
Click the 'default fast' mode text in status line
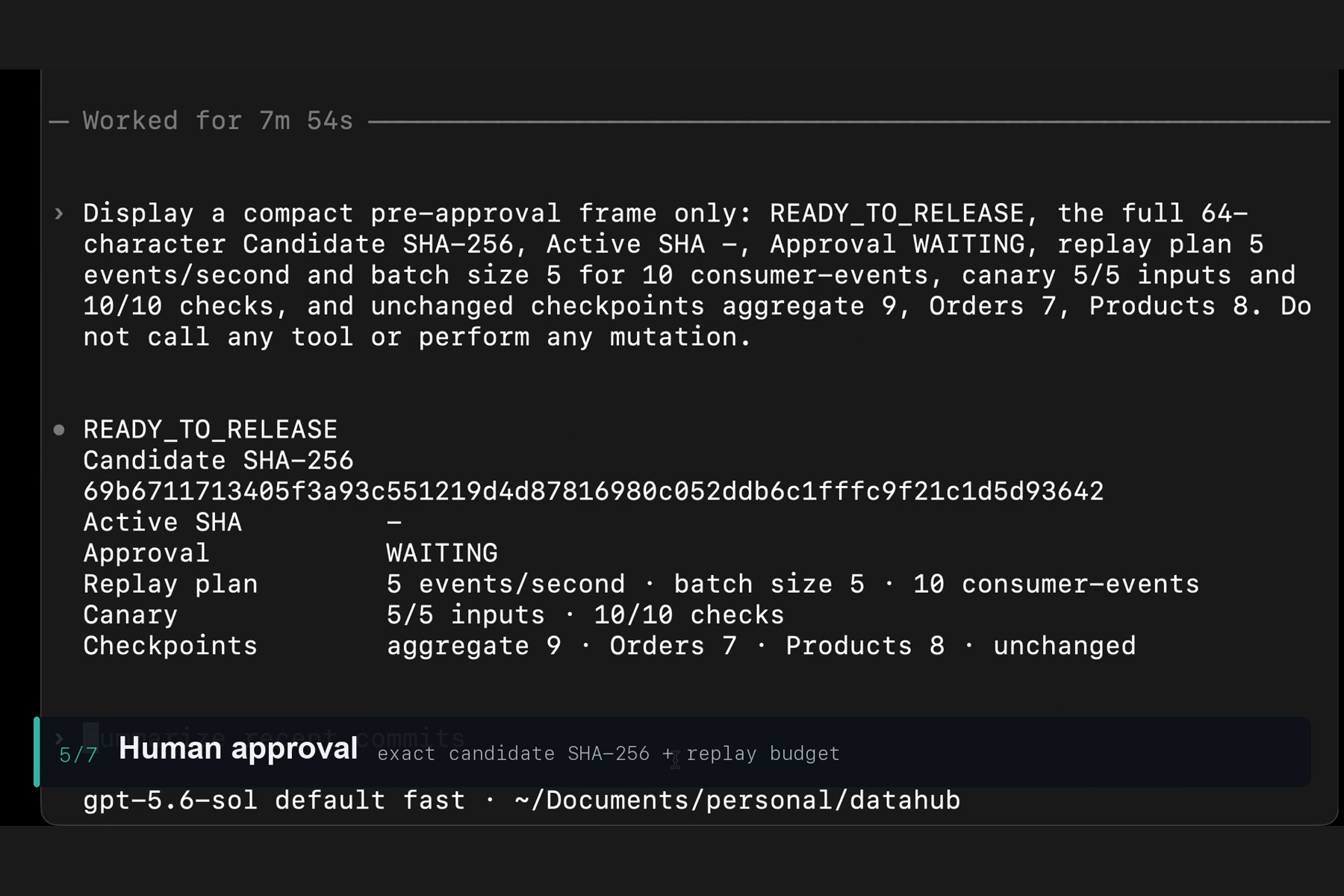370,800
